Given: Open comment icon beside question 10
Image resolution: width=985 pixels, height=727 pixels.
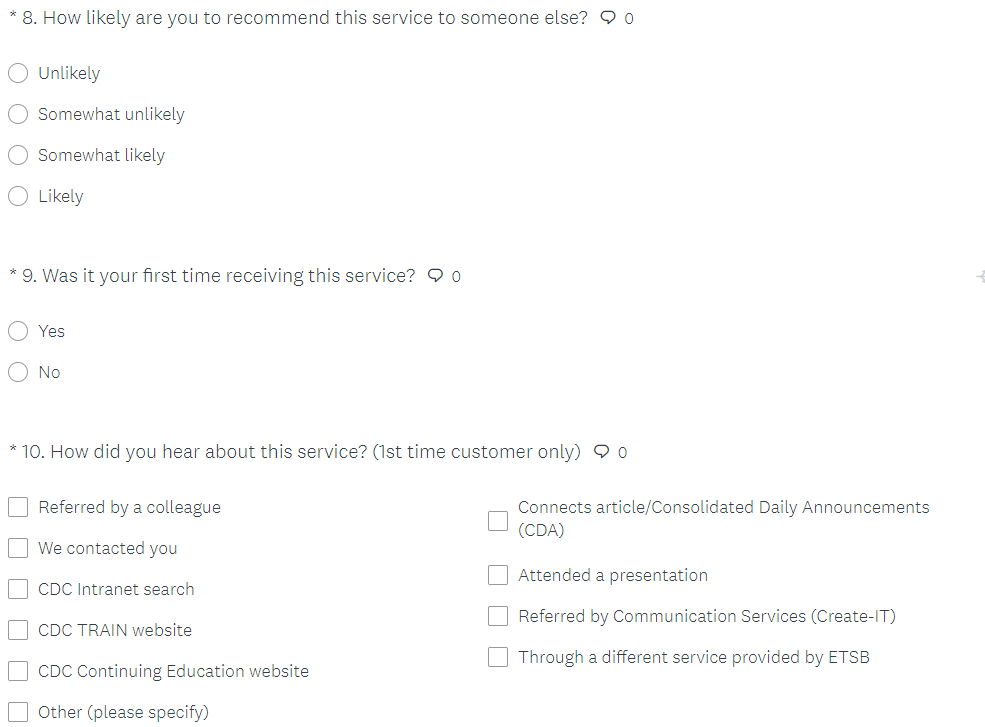Looking at the screenshot, I should click(601, 452).
